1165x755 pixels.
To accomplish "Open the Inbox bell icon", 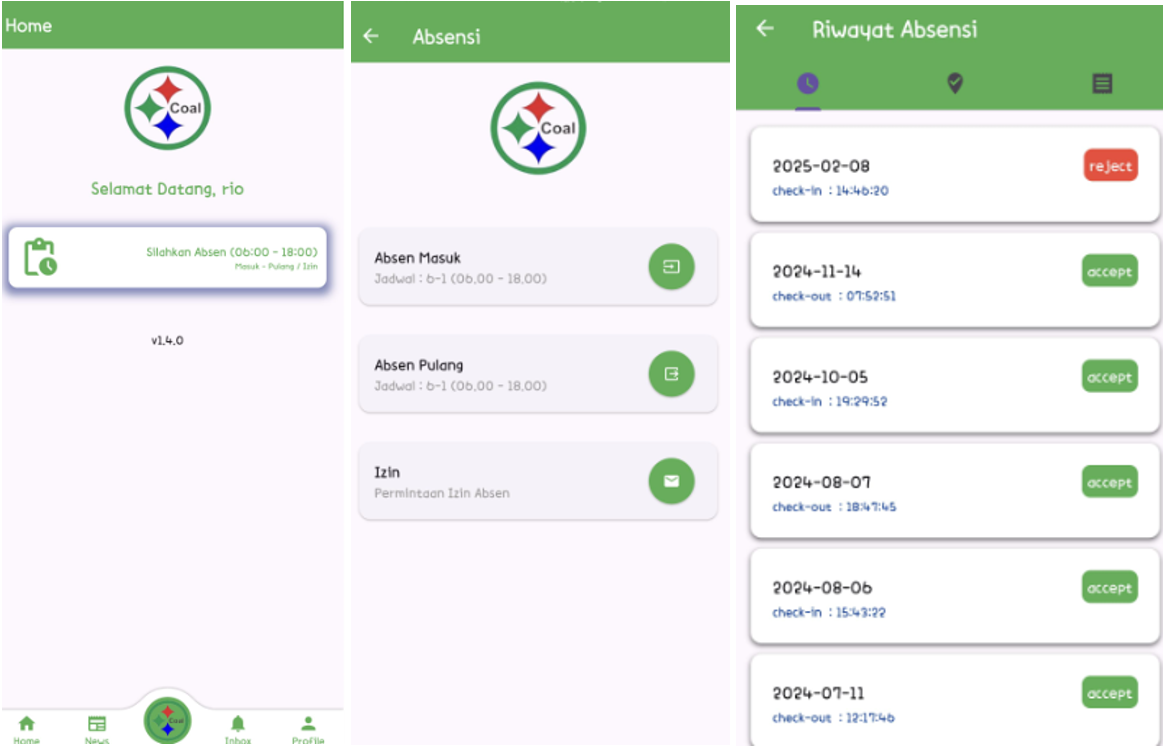I will point(238,724).
